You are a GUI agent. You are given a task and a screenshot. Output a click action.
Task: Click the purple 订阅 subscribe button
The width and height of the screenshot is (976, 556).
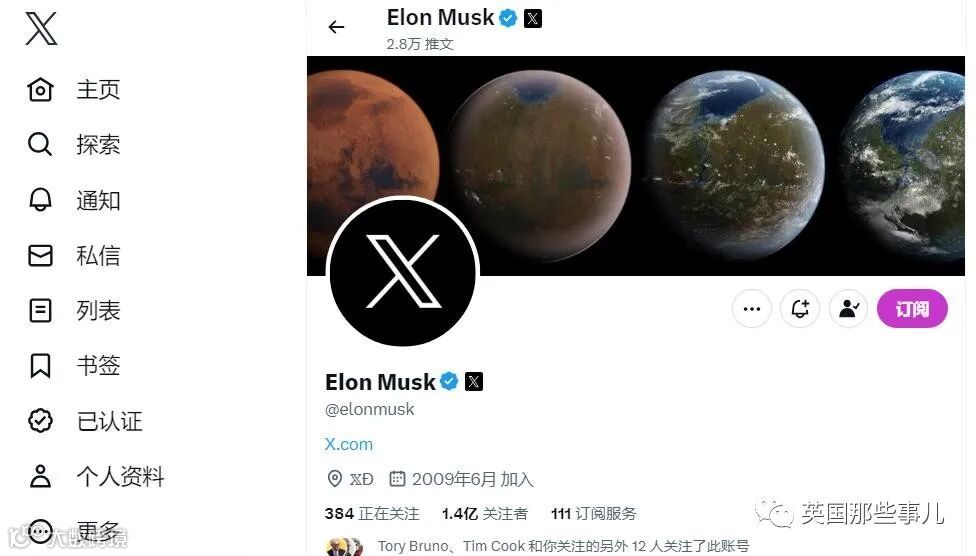coord(912,308)
